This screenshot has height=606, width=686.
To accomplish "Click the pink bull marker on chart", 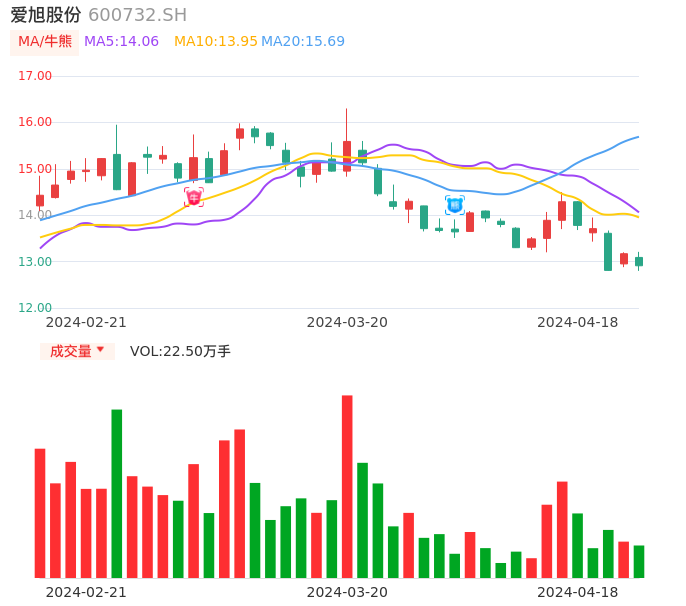I will coord(193,197).
